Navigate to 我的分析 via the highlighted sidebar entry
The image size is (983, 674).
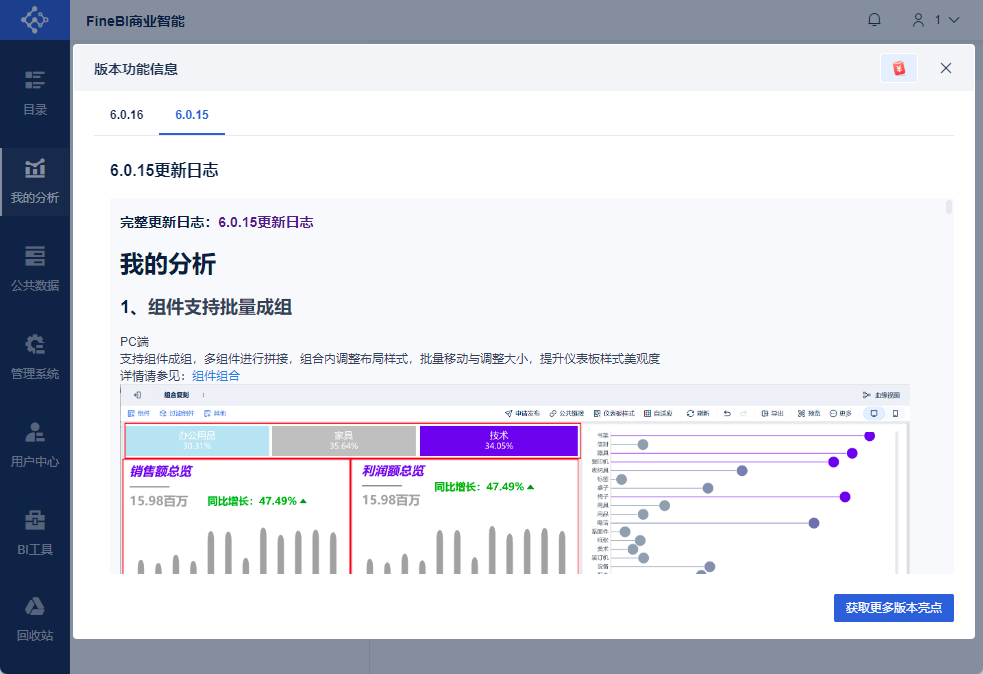pyautogui.click(x=34, y=182)
